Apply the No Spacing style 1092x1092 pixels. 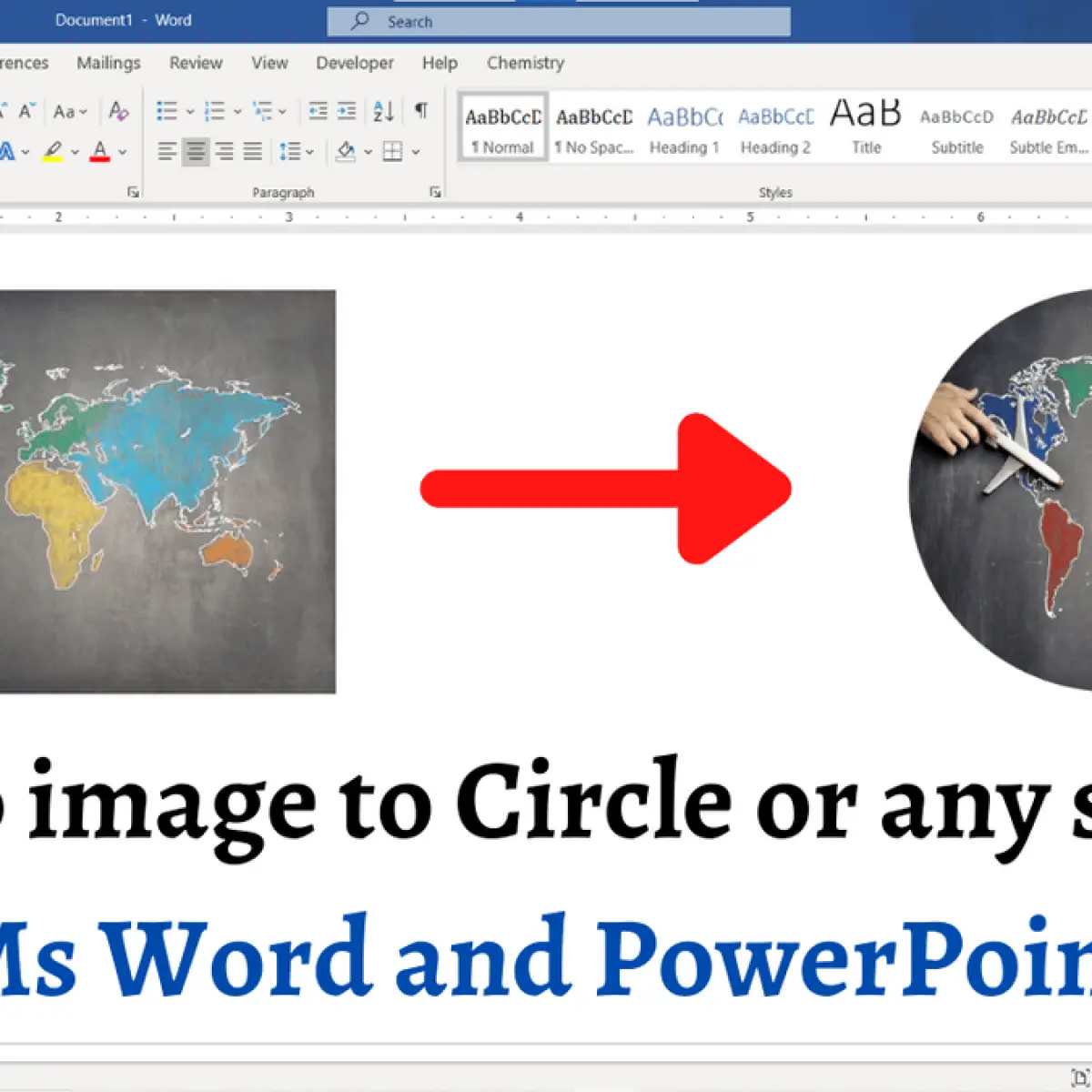point(594,127)
